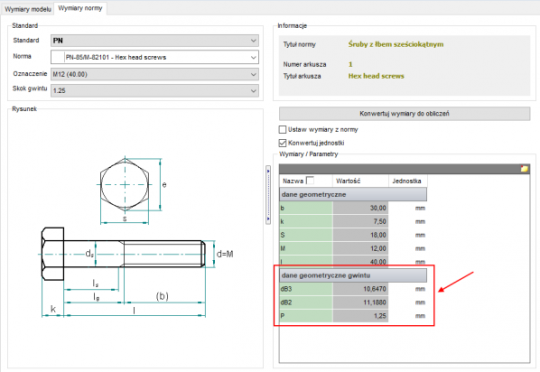540x372 pixels.
Task: Select the dB2 value 11,1880
Action: (x=360, y=302)
